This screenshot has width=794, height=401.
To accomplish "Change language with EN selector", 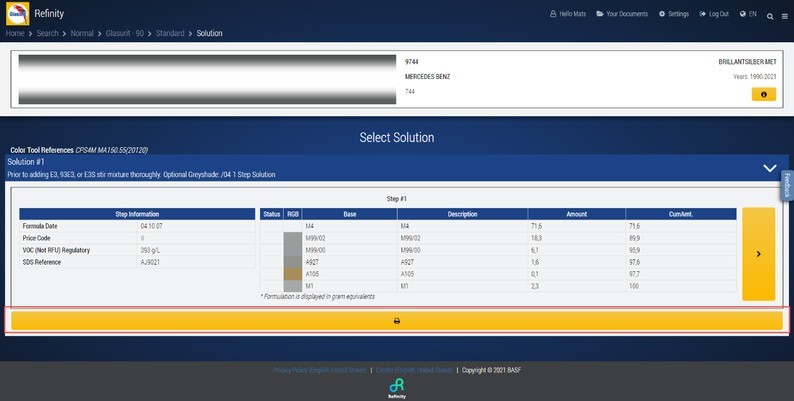I will (x=748, y=14).
